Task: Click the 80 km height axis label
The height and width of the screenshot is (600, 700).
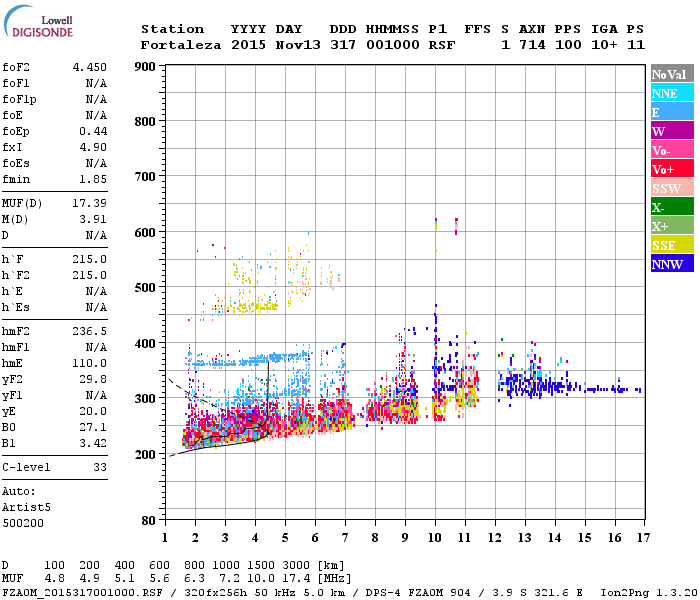Action: point(148,521)
